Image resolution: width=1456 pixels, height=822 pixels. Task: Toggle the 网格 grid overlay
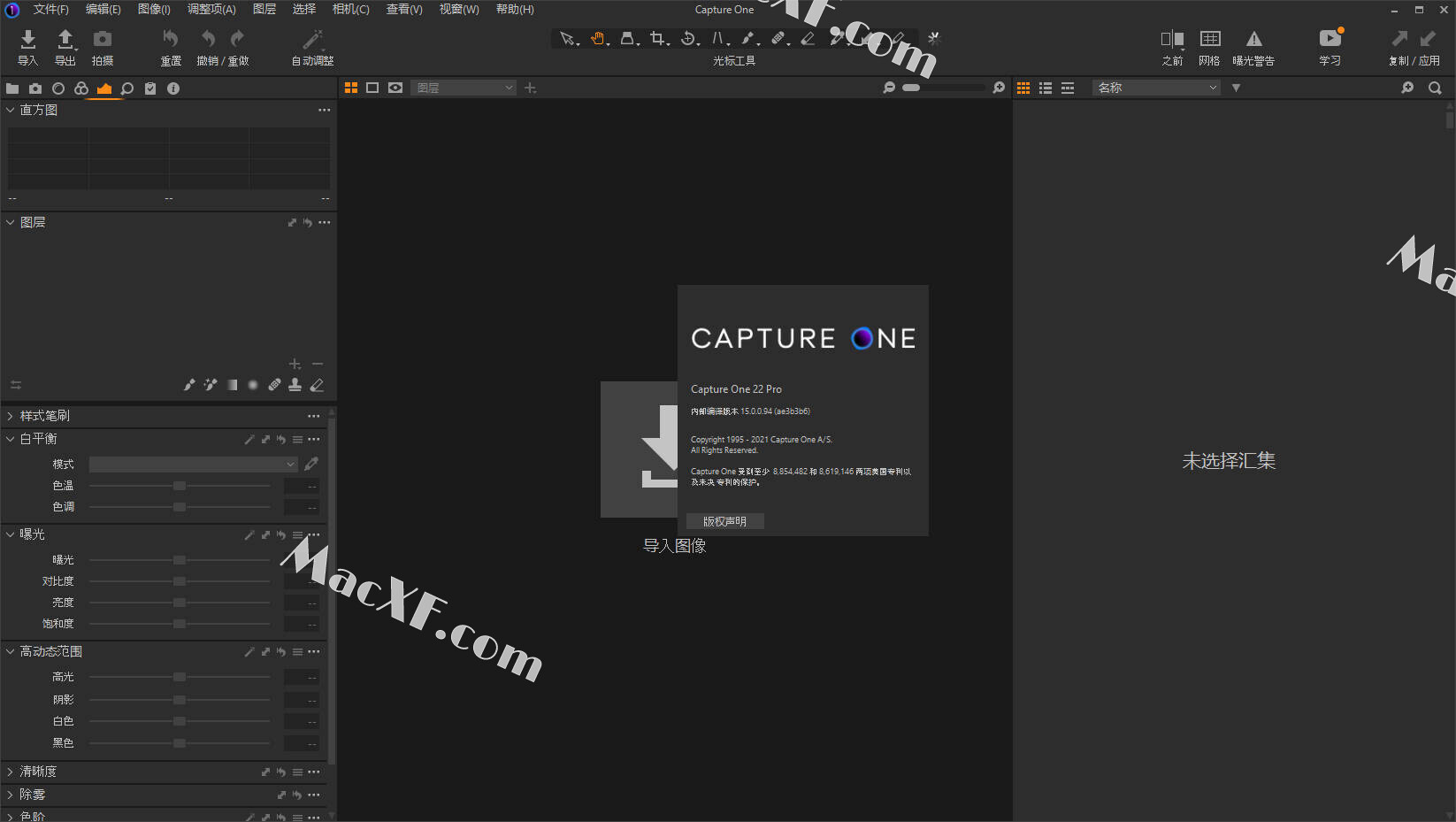[x=1210, y=38]
